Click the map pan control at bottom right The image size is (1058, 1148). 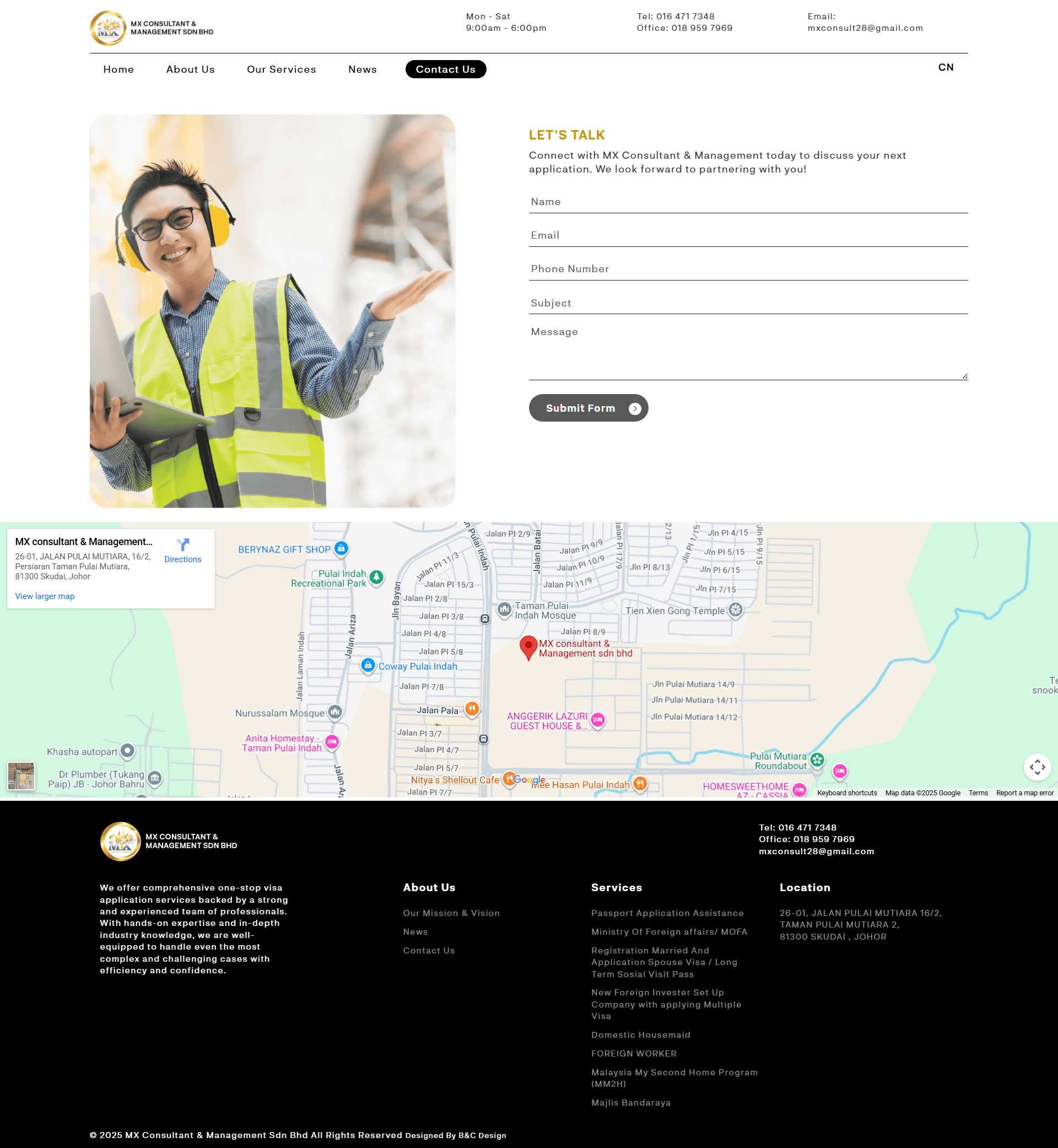(1037, 768)
